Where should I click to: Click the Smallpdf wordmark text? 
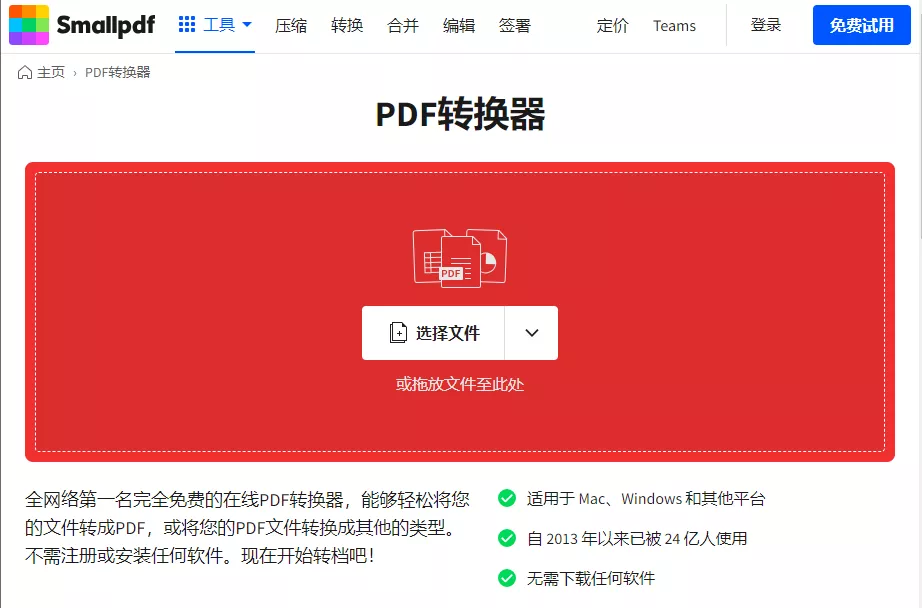tap(106, 25)
